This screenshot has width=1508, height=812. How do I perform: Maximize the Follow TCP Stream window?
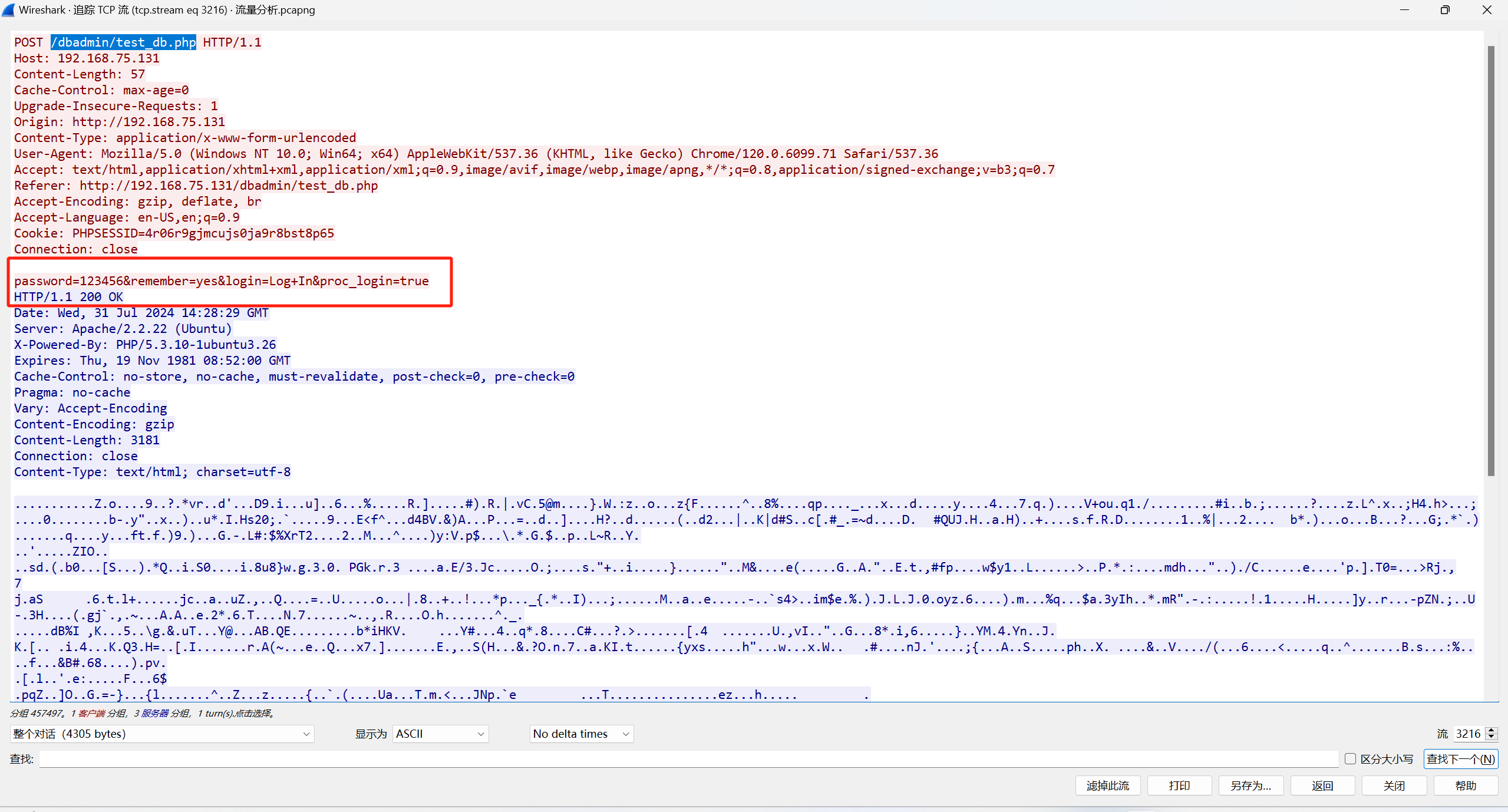click(x=1445, y=10)
